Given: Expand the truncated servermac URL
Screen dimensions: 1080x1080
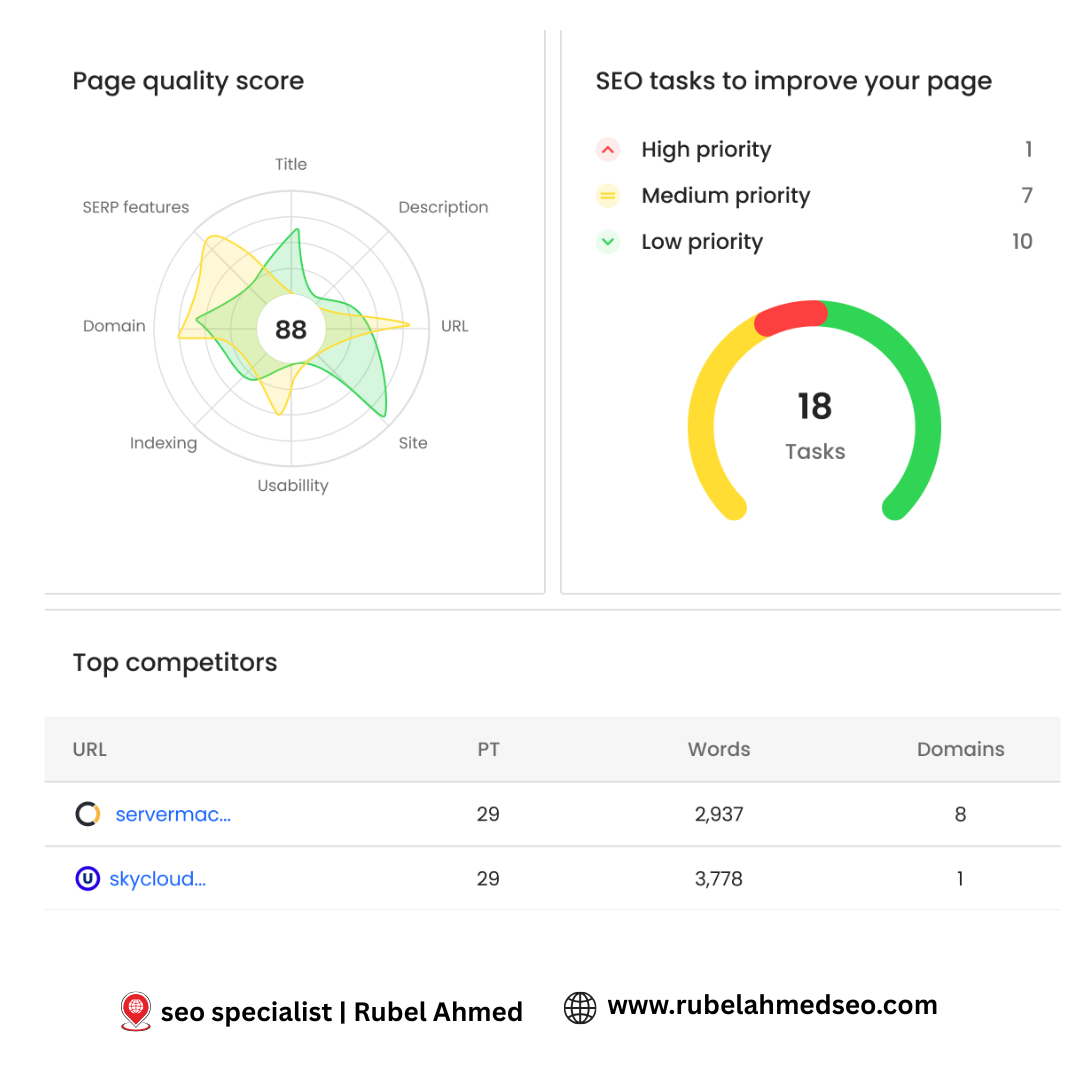Looking at the screenshot, I should 173,814.
